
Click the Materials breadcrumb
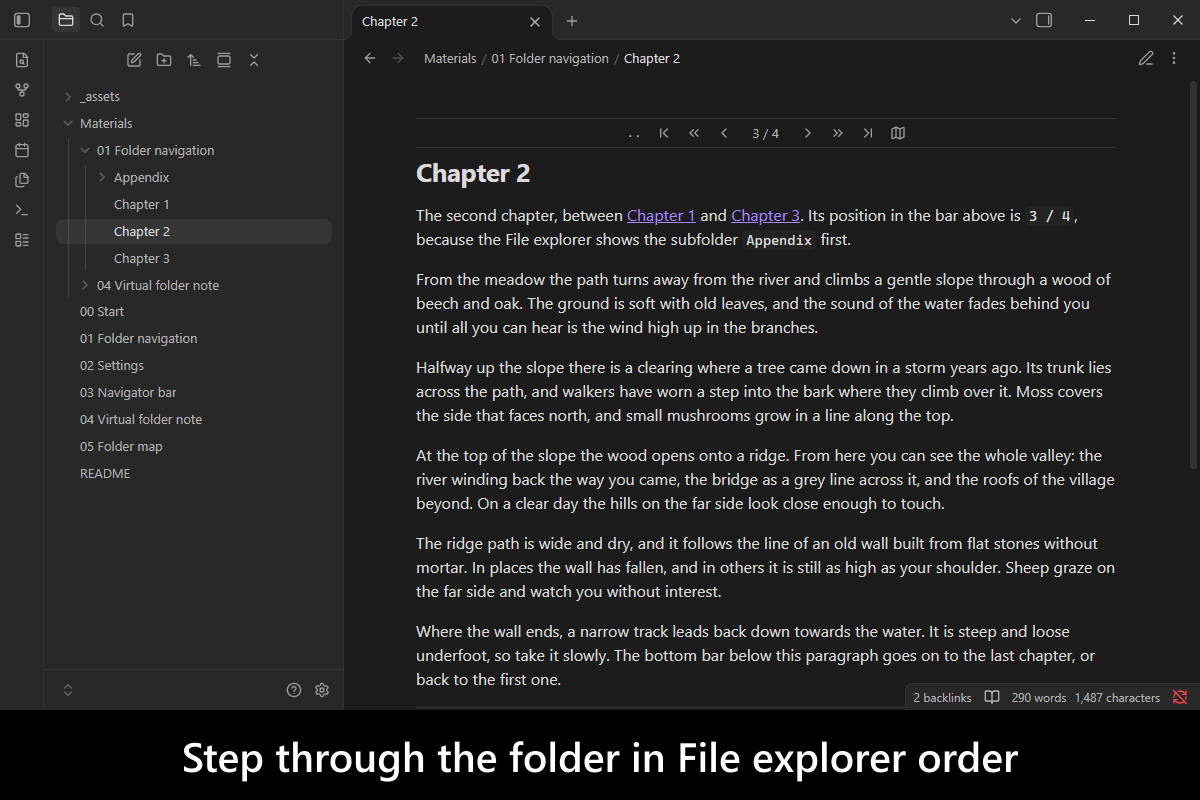[450, 58]
